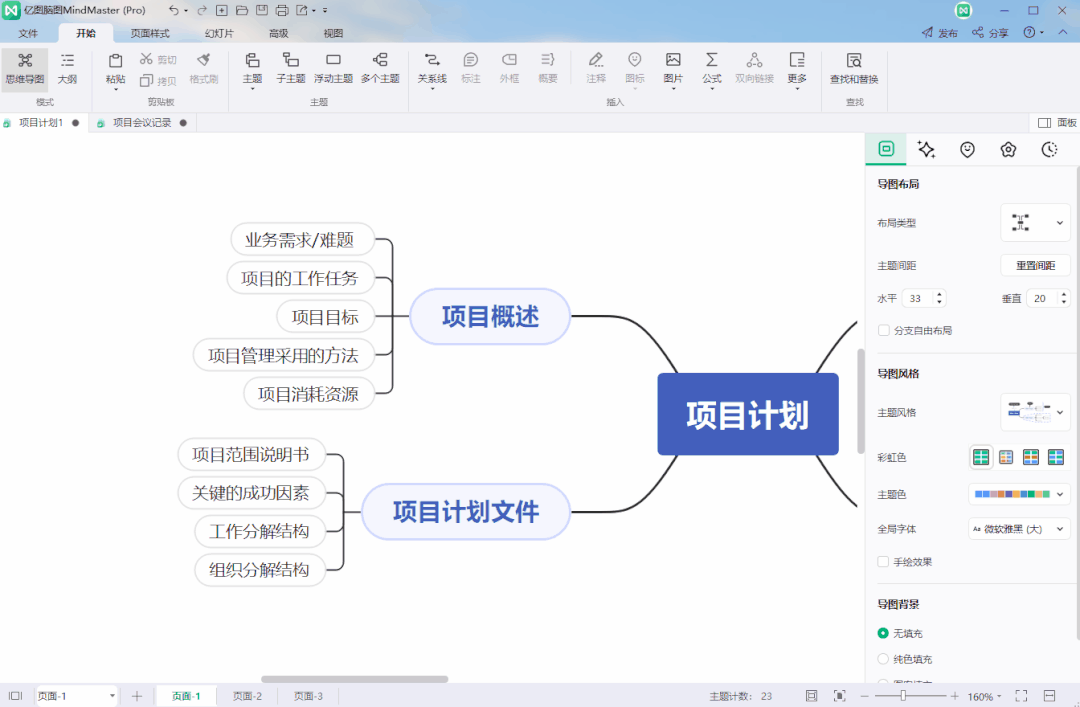Select 纯色填充 background option
This screenshot has width=1080, height=707.
pos(883,659)
